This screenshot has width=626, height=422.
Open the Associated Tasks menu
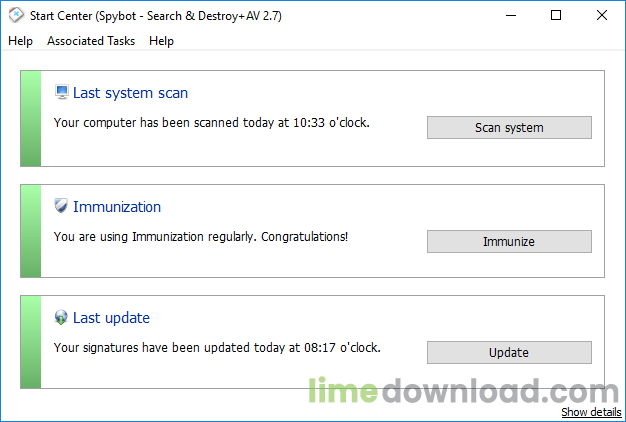91,41
